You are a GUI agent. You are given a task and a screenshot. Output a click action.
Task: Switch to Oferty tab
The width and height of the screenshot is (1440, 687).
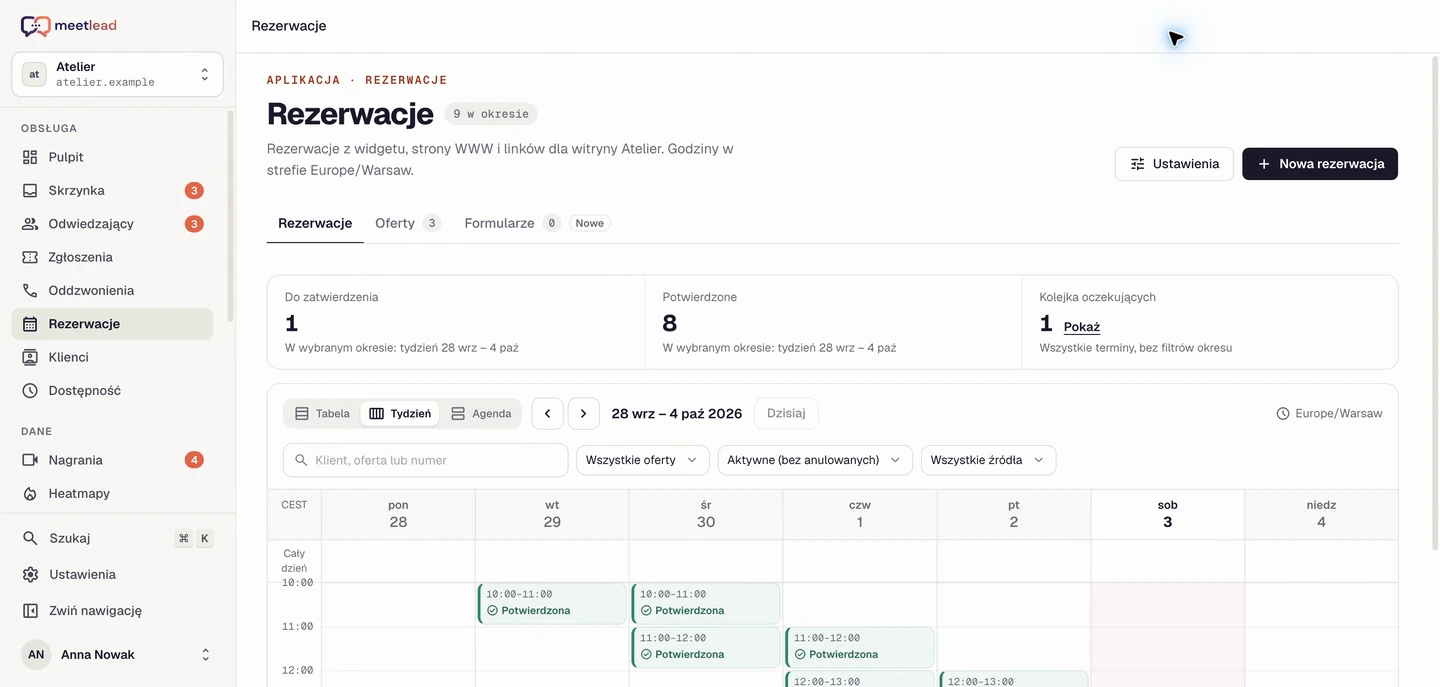click(x=407, y=223)
